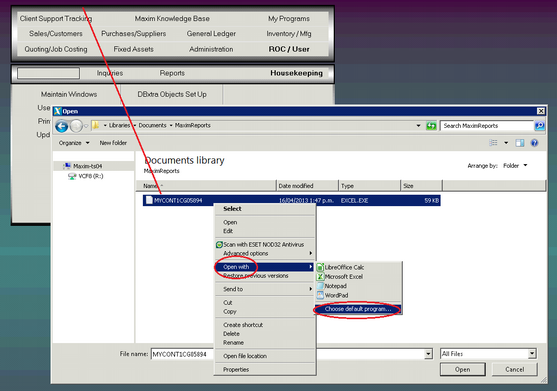Viewport: 557px width, 391px height.
Task: Click the search magnifier icon
Action: coord(540,126)
